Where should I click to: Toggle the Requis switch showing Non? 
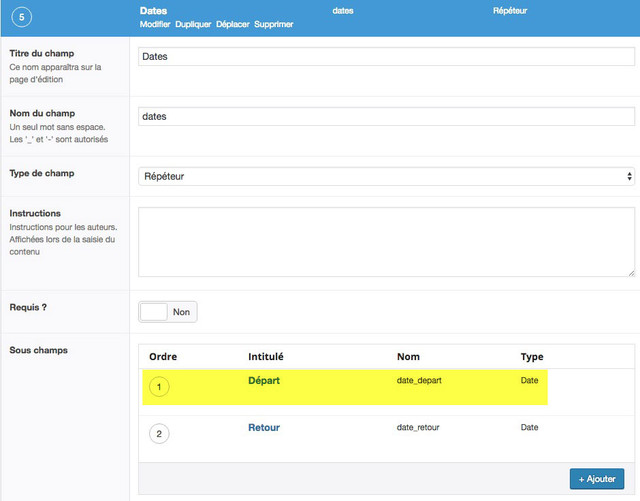pos(168,312)
